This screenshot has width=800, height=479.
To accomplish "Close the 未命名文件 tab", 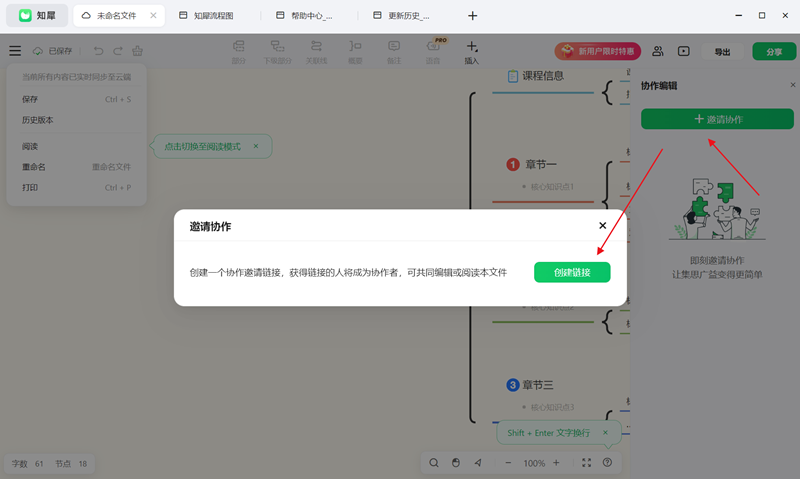I will 153,16.
